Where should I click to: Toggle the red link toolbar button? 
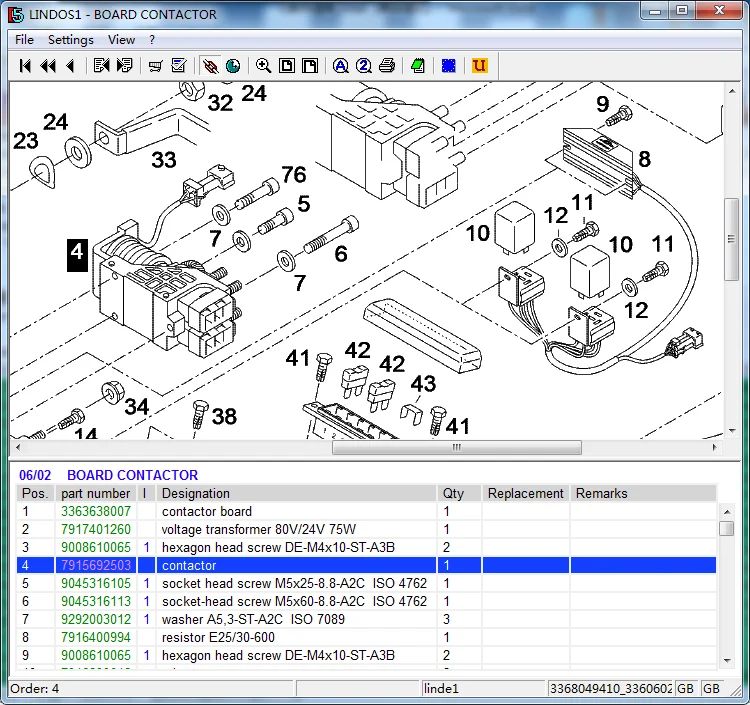pyautogui.click(x=210, y=66)
